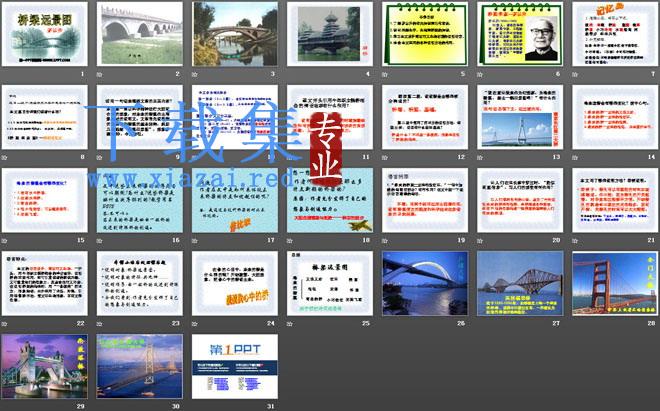This screenshot has height=411, width=660.
Task: Click animation star icon under slide 17
Action: click(x=194, y=241)
